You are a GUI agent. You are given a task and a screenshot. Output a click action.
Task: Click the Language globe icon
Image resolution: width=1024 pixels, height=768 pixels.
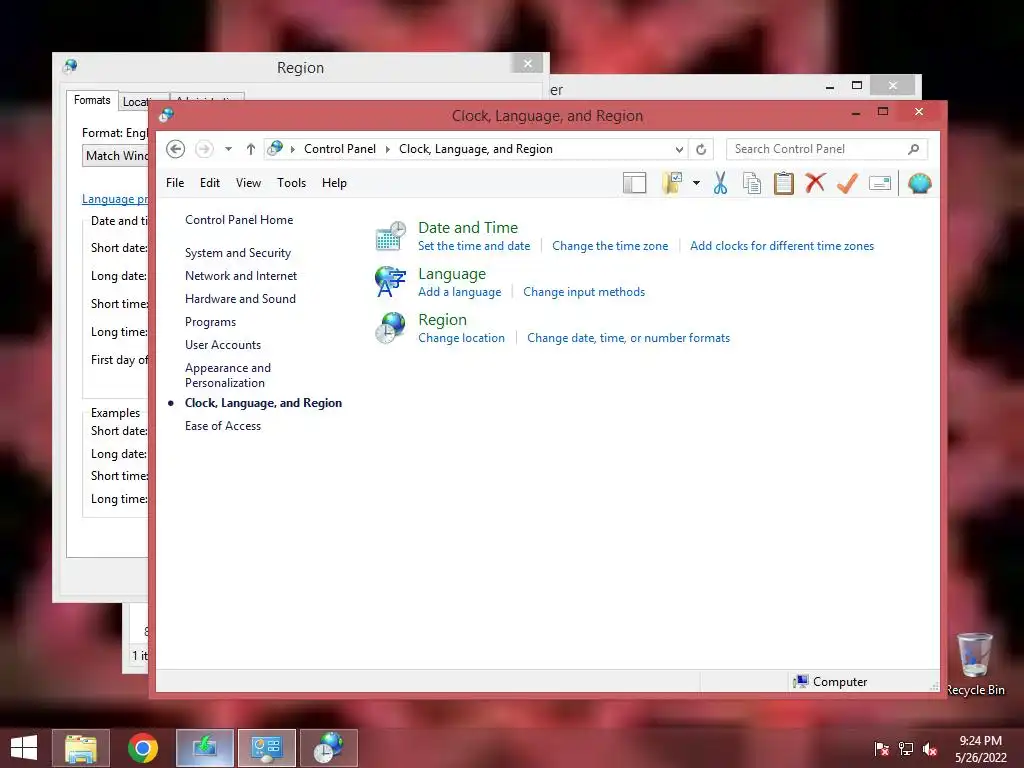(x=391, y=281)
